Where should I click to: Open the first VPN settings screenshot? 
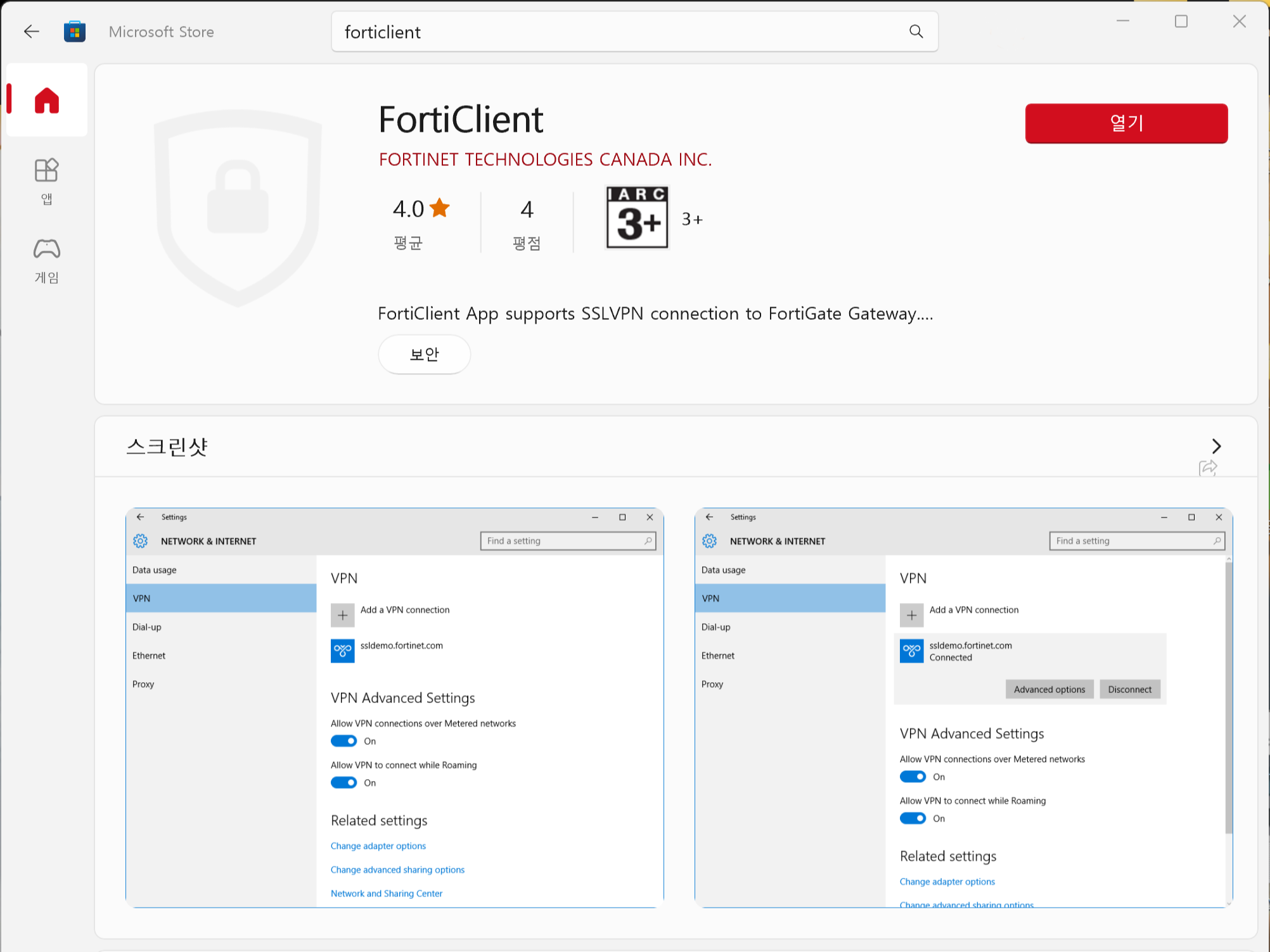tap(394, 708)
